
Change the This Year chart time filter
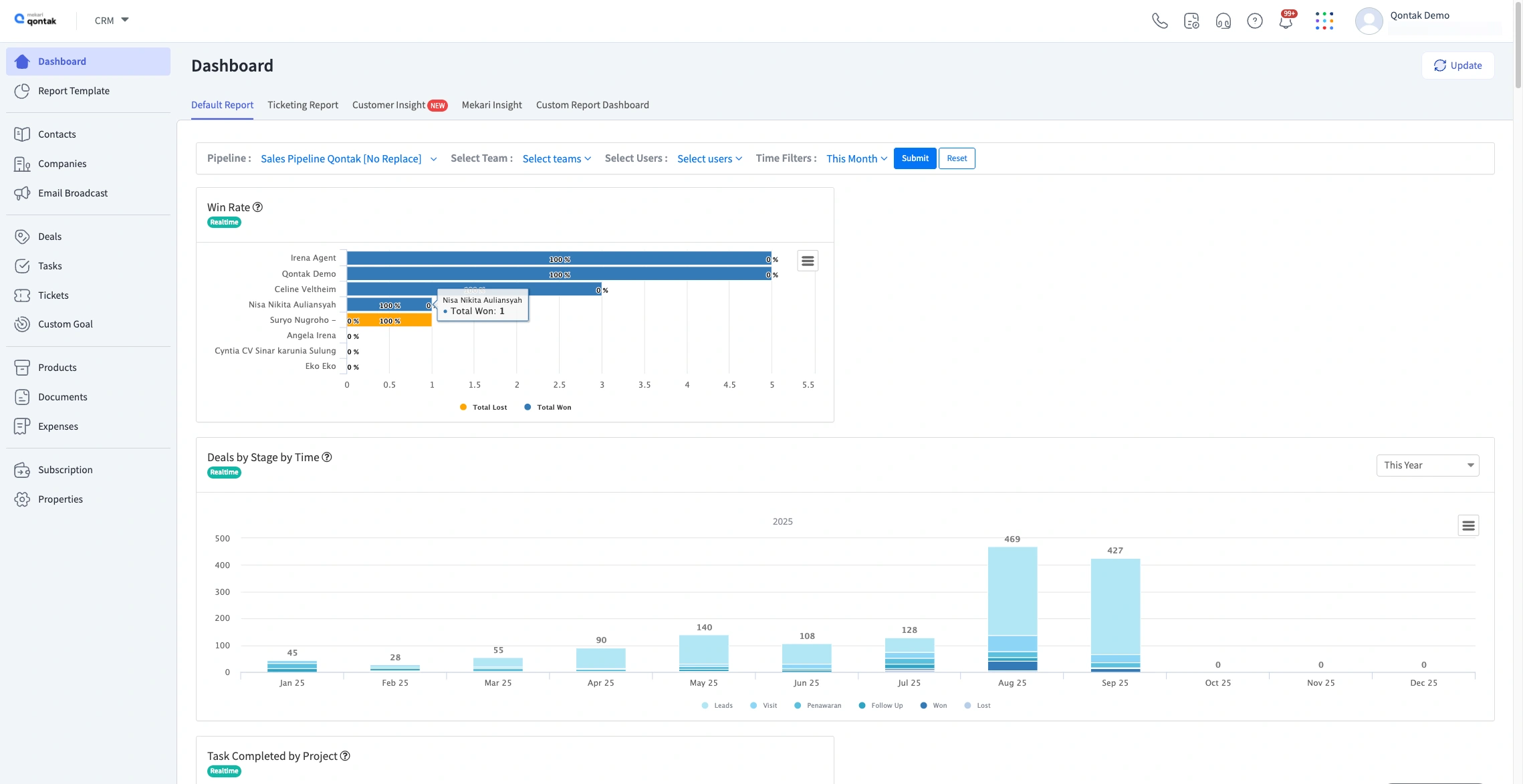(x=1427, y=465)
